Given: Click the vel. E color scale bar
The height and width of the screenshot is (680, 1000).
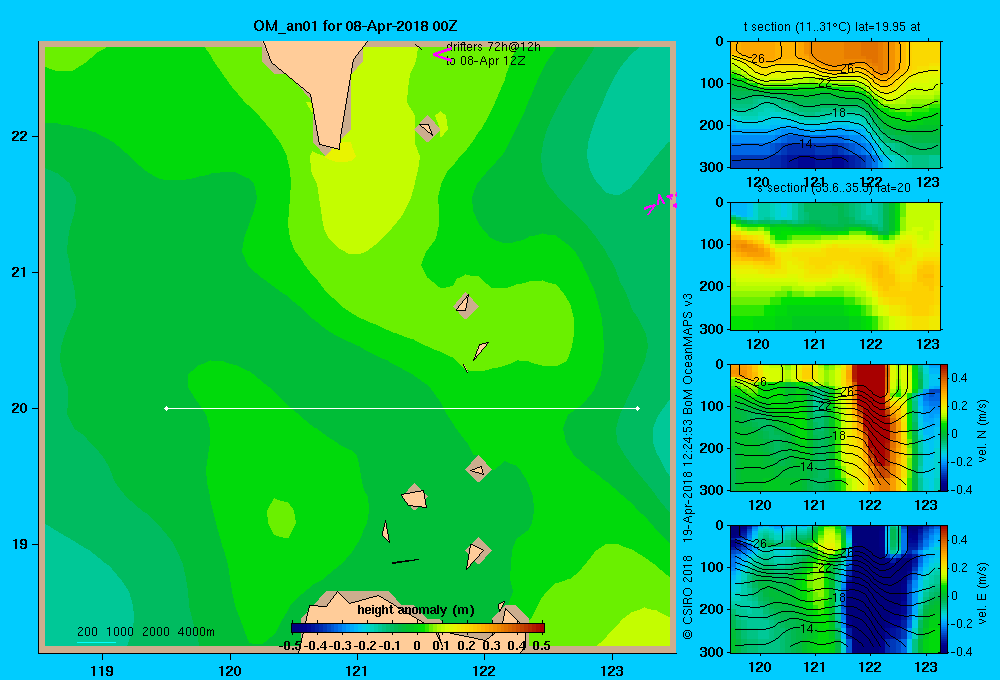Looking at the screenshot, I should tap(945, 589).
